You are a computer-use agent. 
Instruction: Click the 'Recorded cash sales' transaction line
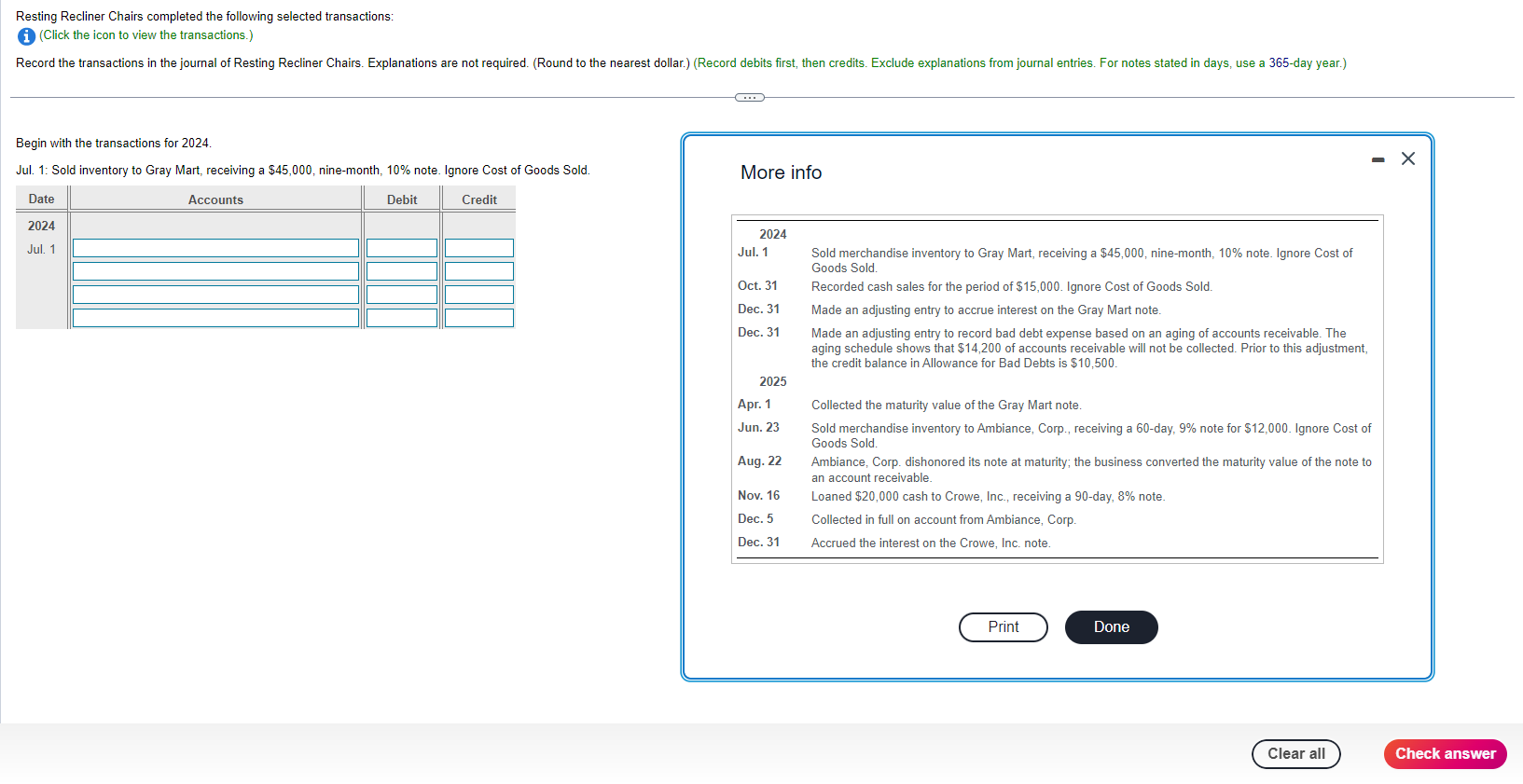tap(1012, 287)
